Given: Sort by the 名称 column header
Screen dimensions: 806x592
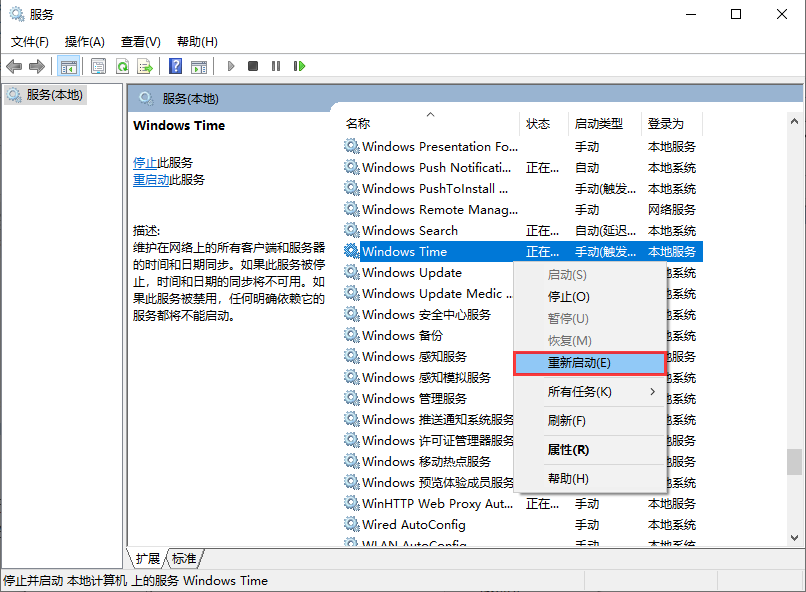Looking at the screenshot, I should pyautogui.click(x=431, y=124).
